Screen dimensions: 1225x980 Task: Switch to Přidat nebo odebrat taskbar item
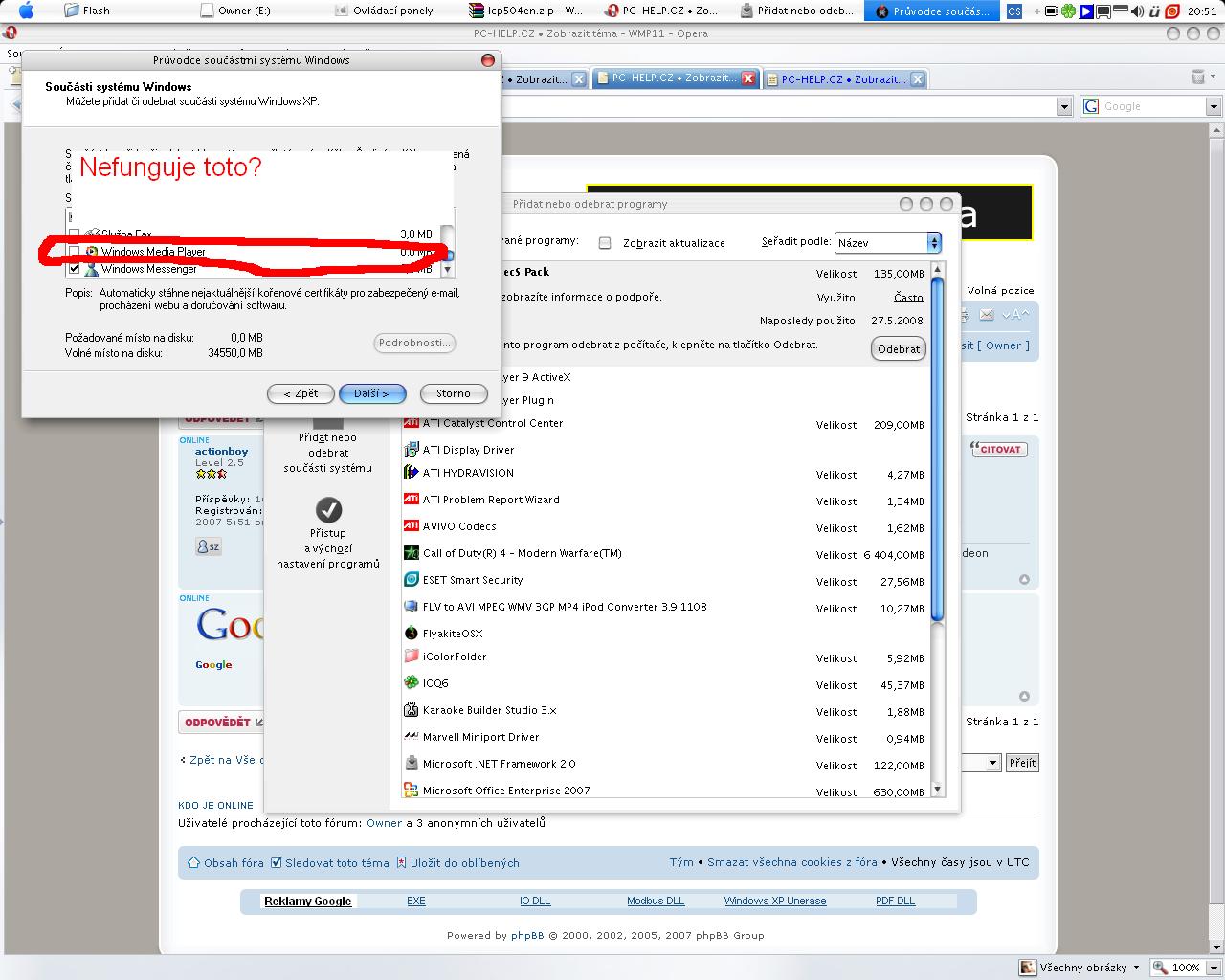pyautogui.click(x=798, y=11)
